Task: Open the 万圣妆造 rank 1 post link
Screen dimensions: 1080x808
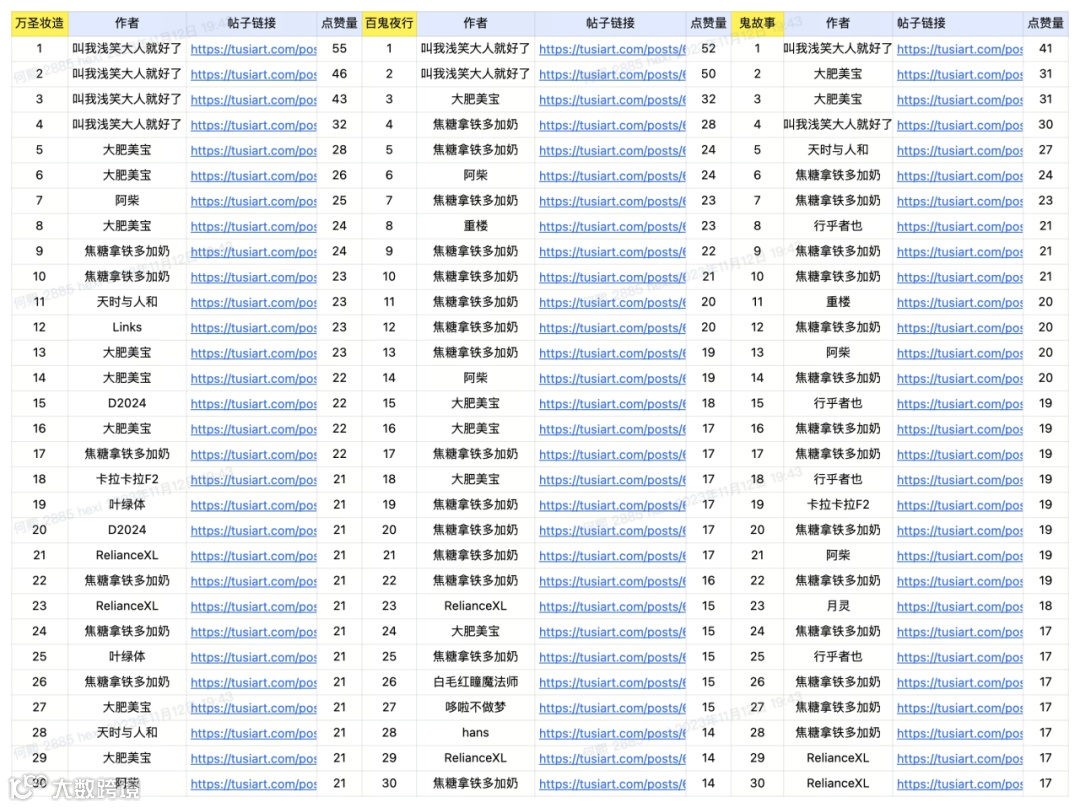Action: [253, 49]
